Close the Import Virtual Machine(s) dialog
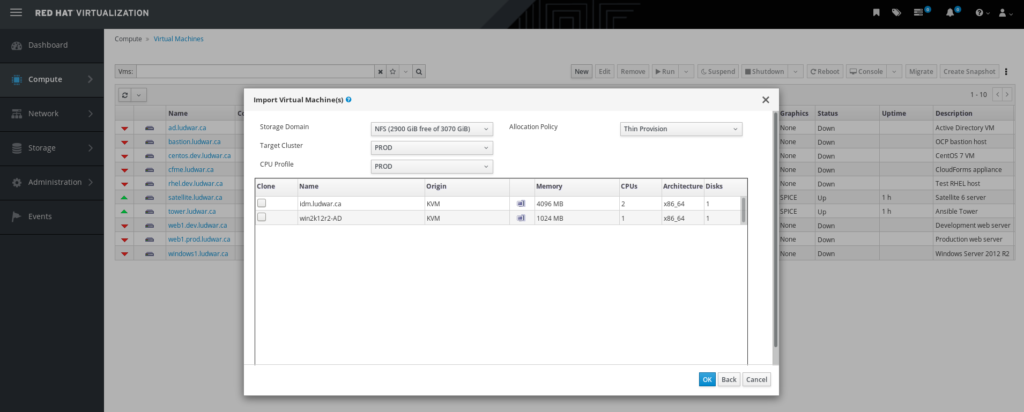This screenshot has height=412, width=1024. [x=765, y=100]
